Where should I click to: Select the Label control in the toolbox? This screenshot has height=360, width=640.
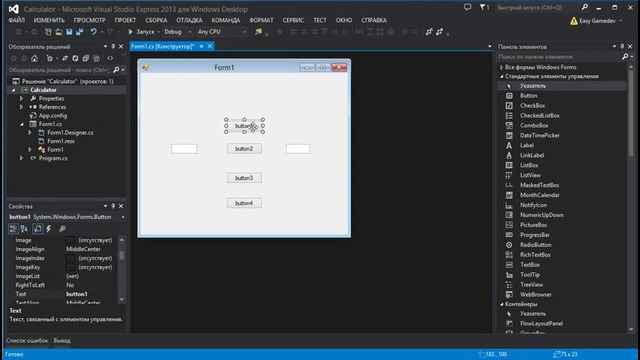point(527,145)
